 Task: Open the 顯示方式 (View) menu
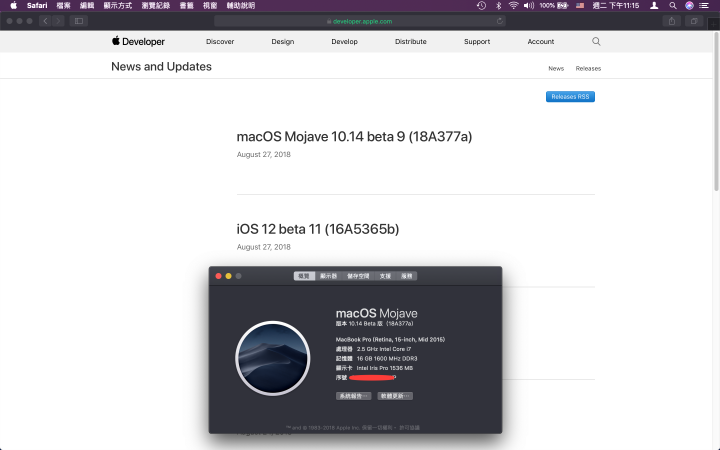(x=118, y=6)
